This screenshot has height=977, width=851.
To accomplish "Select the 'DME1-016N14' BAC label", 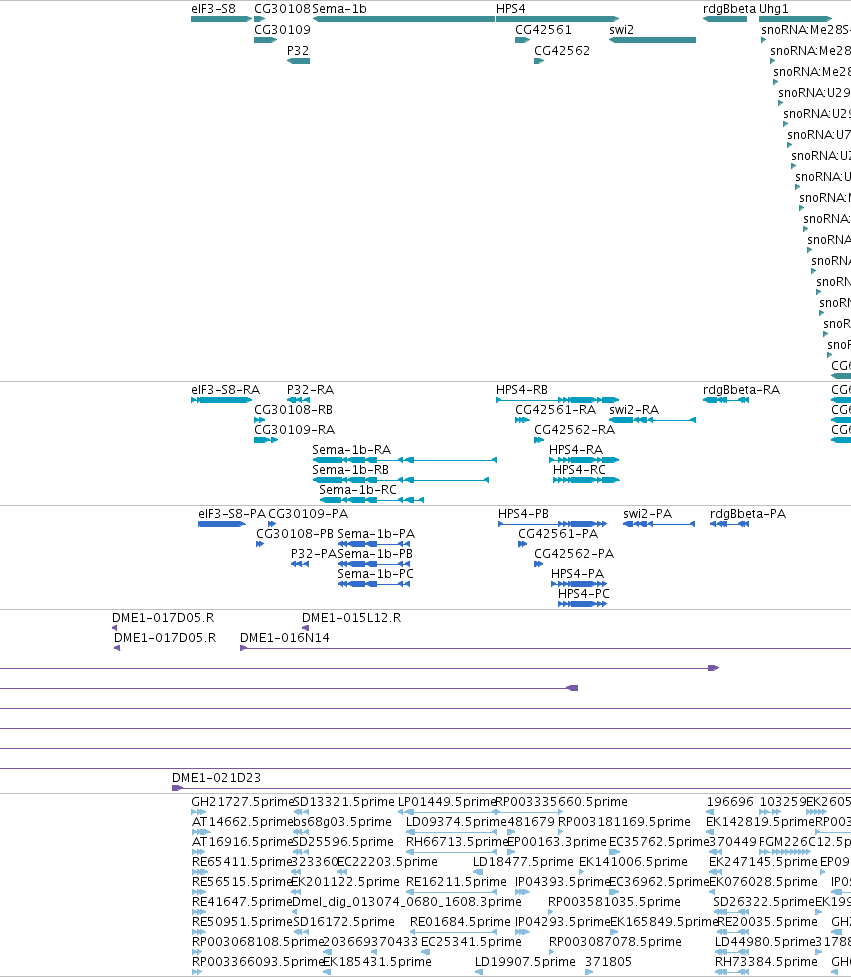I will (285, 637).
